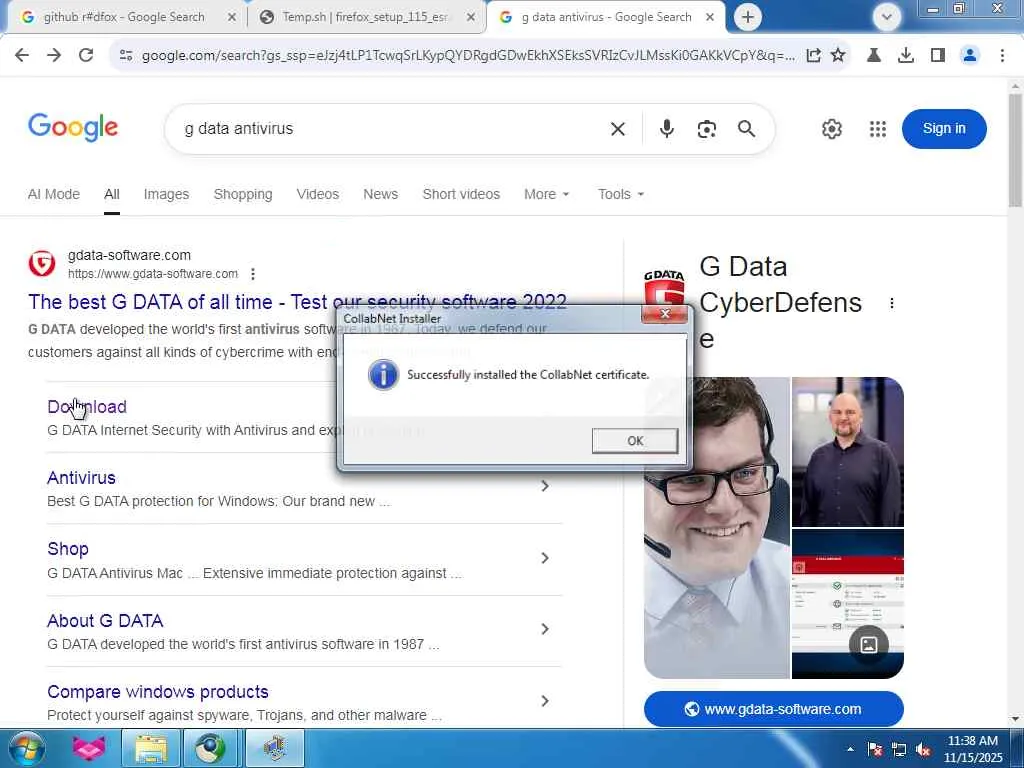Switch to github r#dfox browser tab
Image resolution: width=1024 pixels, height=768 pixels.
point(123,18)
